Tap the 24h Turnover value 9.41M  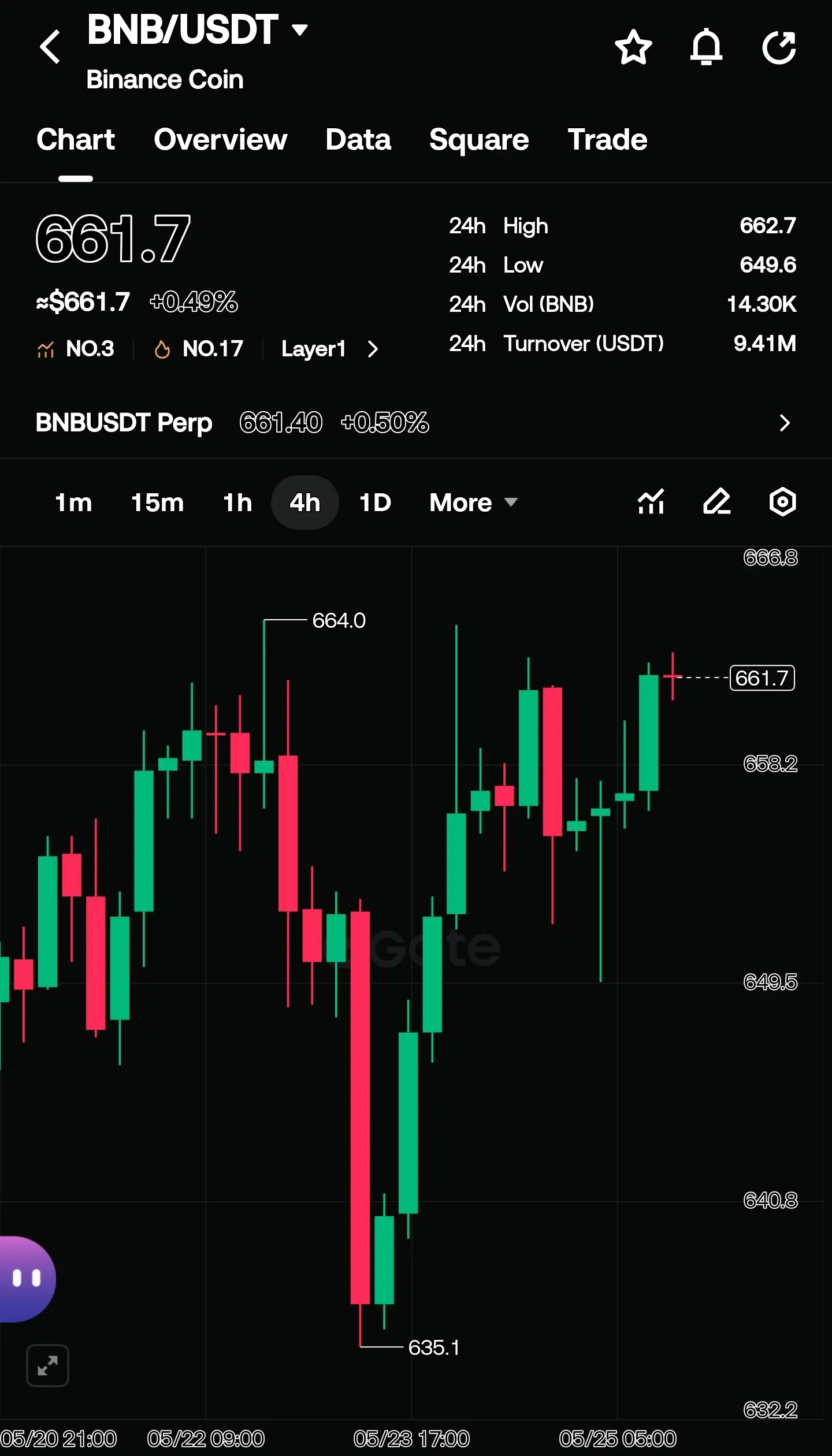[765, 344]
